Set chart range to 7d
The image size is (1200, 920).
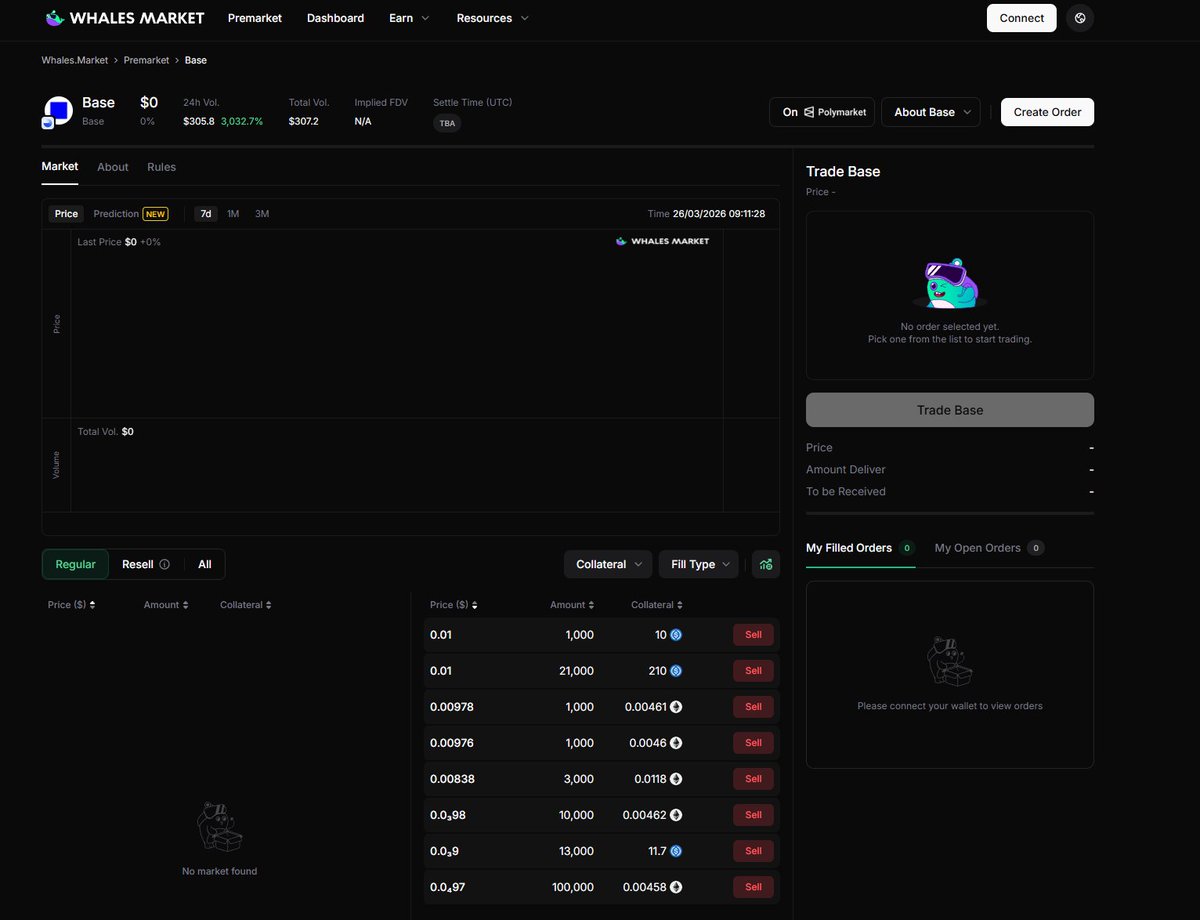206,214
